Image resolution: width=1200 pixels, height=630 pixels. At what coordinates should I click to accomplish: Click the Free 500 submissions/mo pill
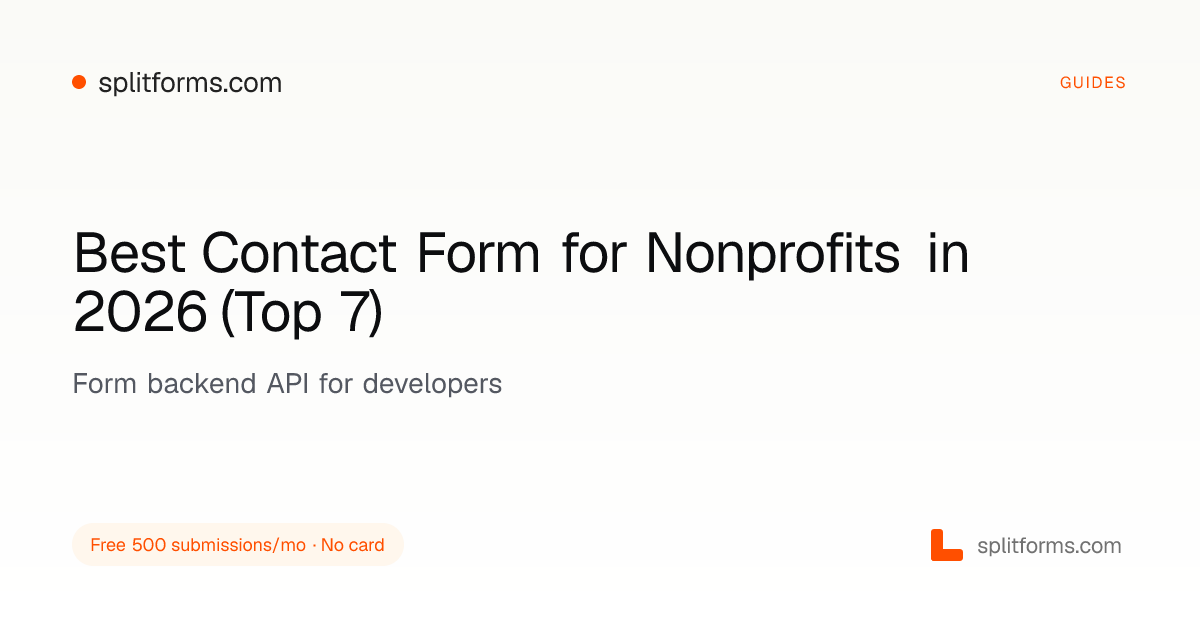[238, 545]
